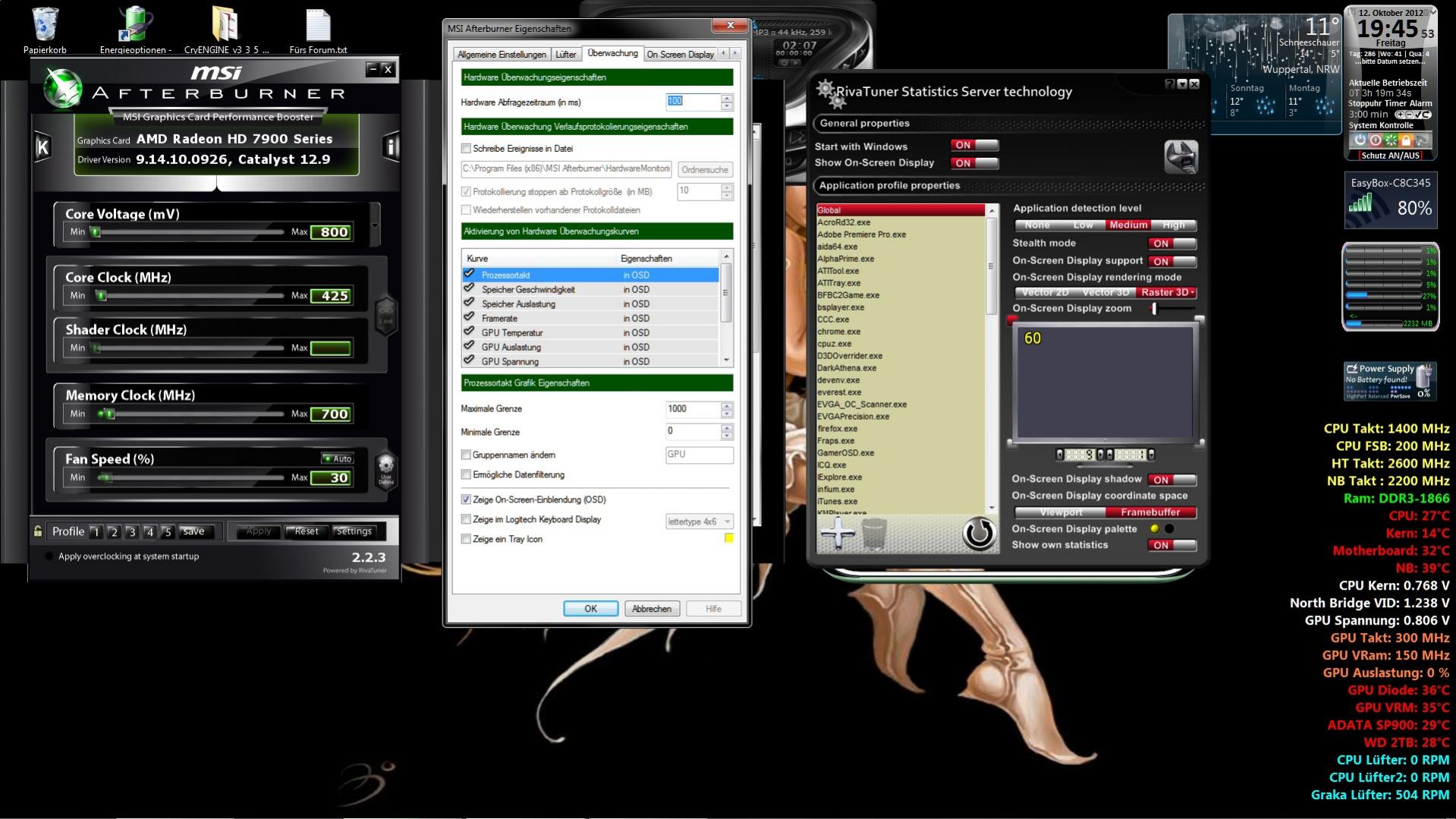Image resolution: width=1456 pixels, height=819 pixels.
Task: Click the red restart icon in System Kontrolle
Action: coord(1375,140)
